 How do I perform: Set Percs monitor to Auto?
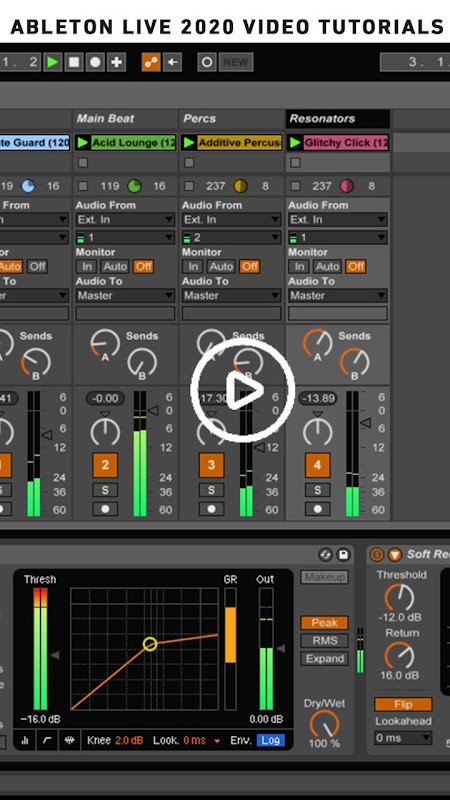pos(221,266)
